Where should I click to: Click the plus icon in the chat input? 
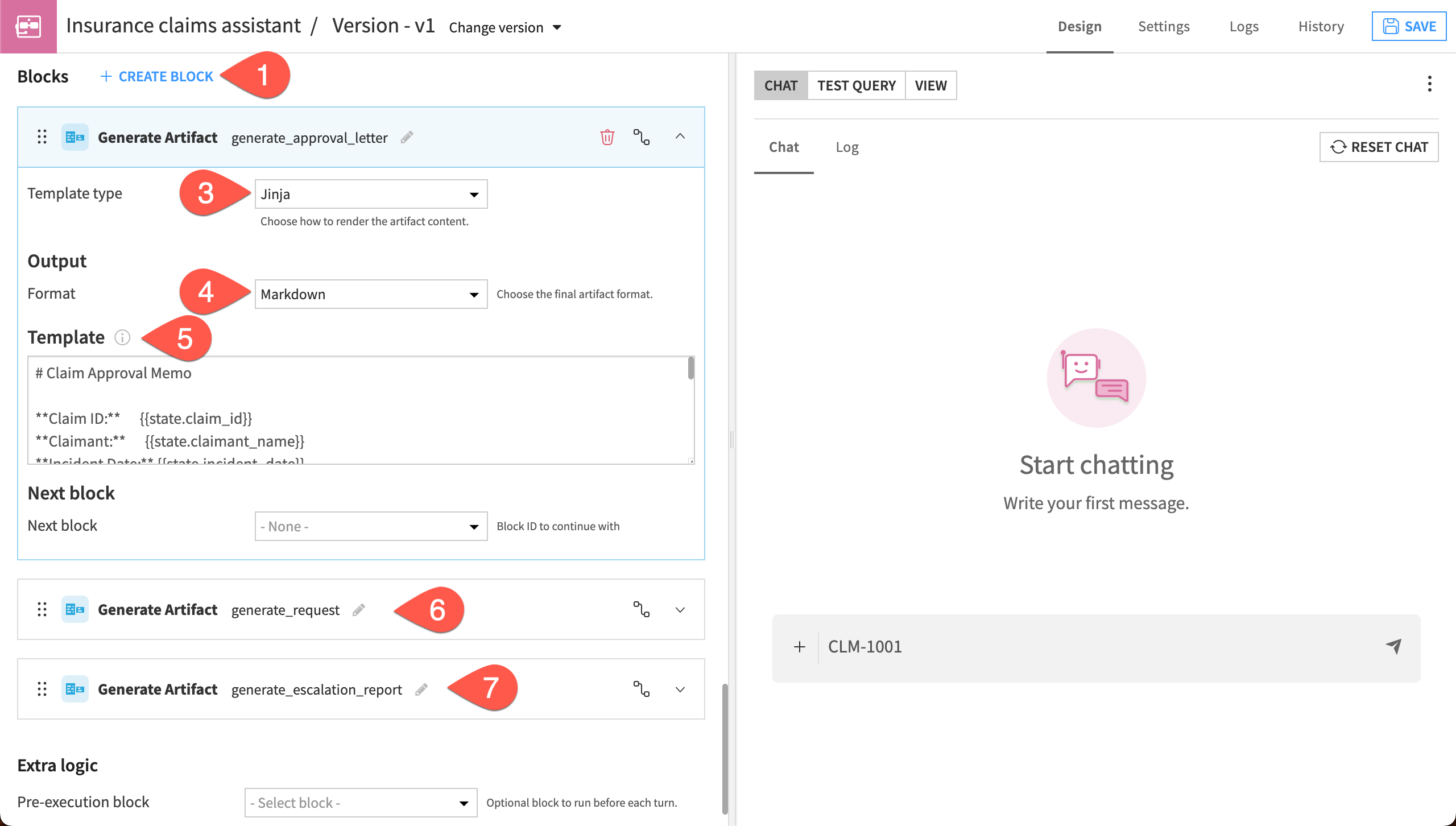pos(800,647)
